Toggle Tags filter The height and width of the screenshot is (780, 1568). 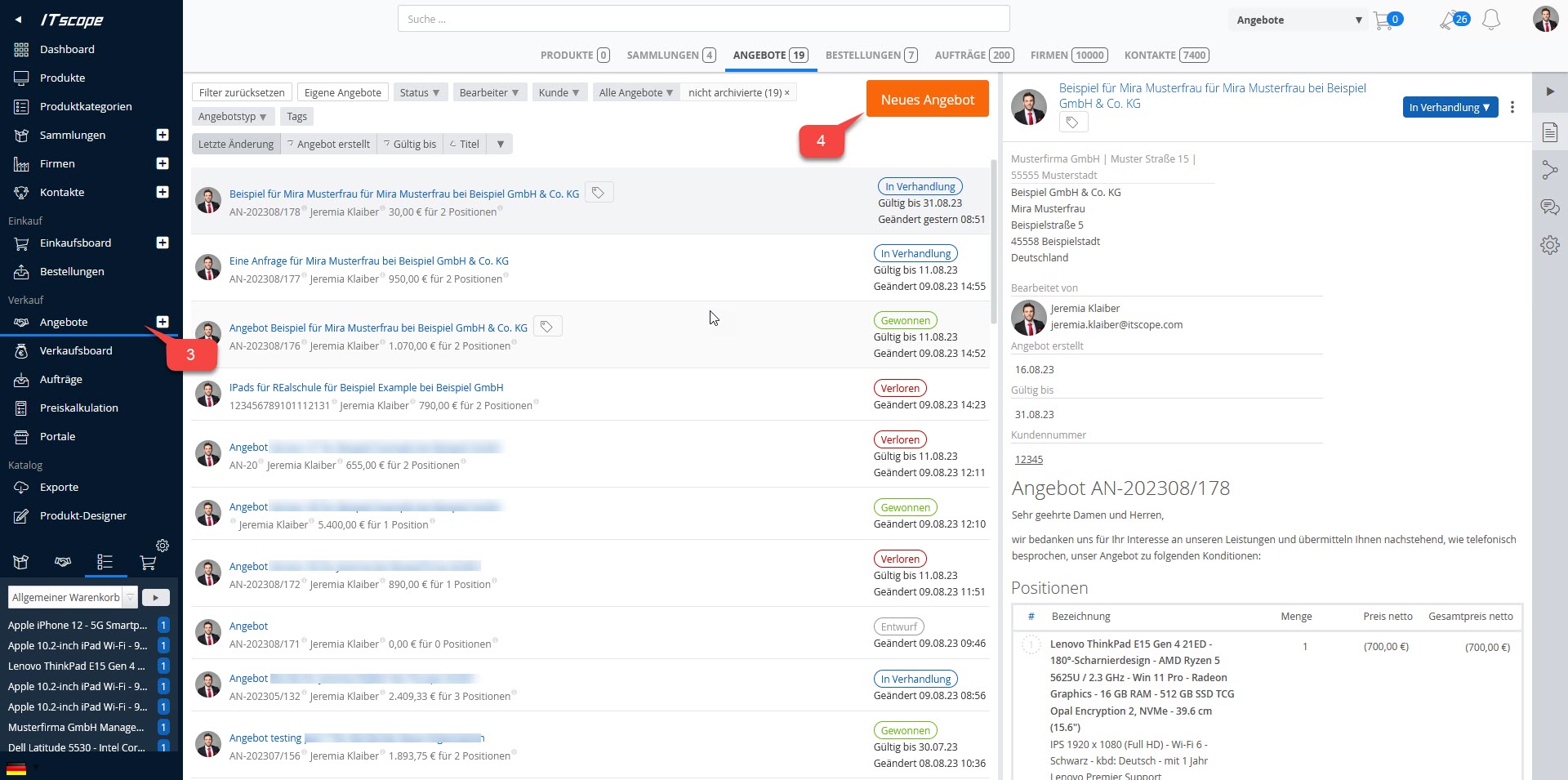pyautogui.click(x=296, y=117)
